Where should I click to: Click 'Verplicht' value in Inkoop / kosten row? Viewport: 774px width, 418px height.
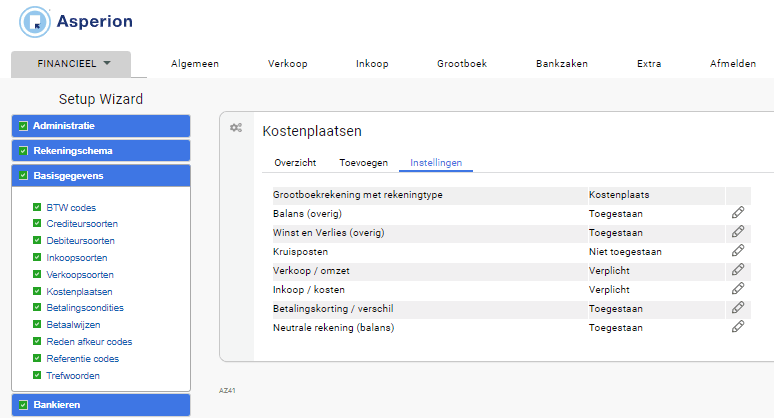(609, 290)
